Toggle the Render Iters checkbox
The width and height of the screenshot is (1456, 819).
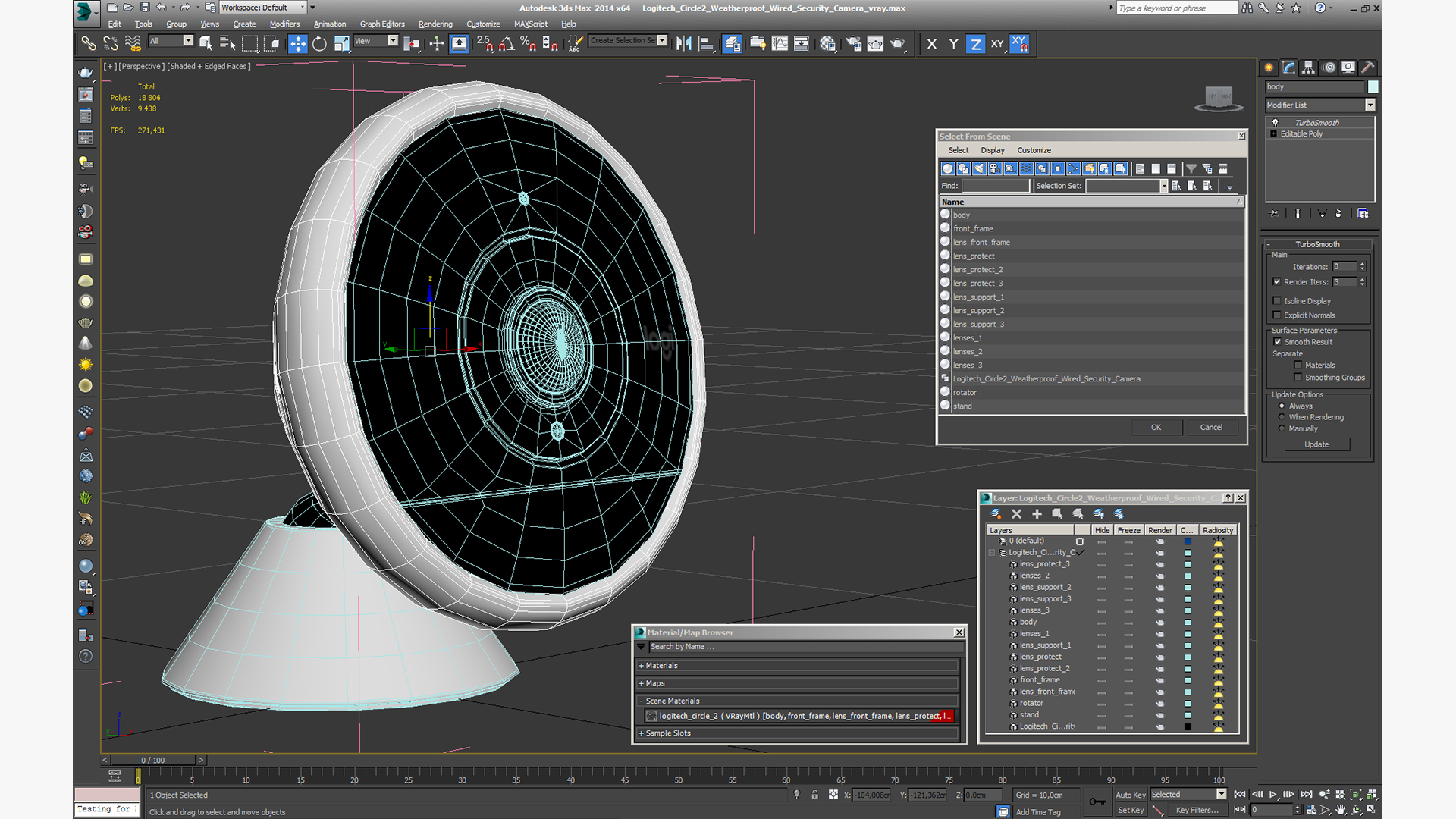coord(1277,282)
